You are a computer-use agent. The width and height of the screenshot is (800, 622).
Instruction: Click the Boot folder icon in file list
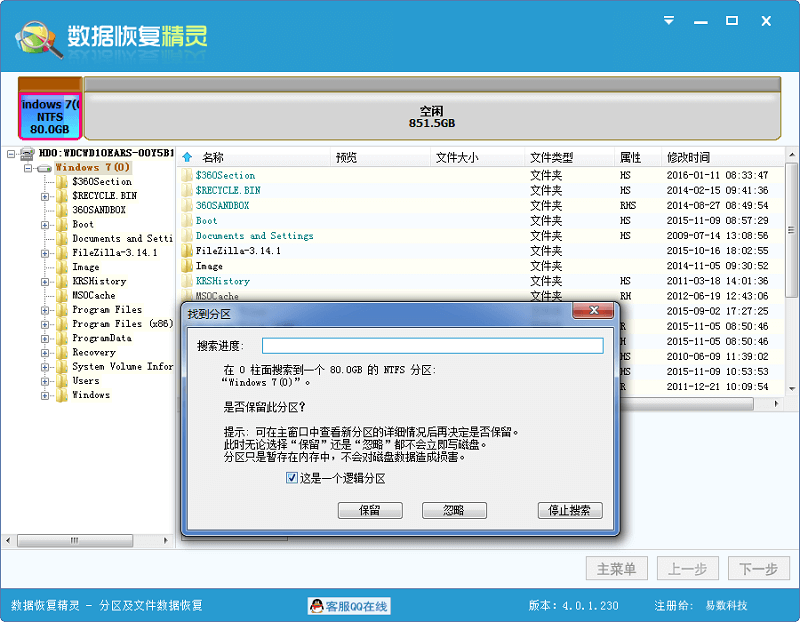[187, 221]
